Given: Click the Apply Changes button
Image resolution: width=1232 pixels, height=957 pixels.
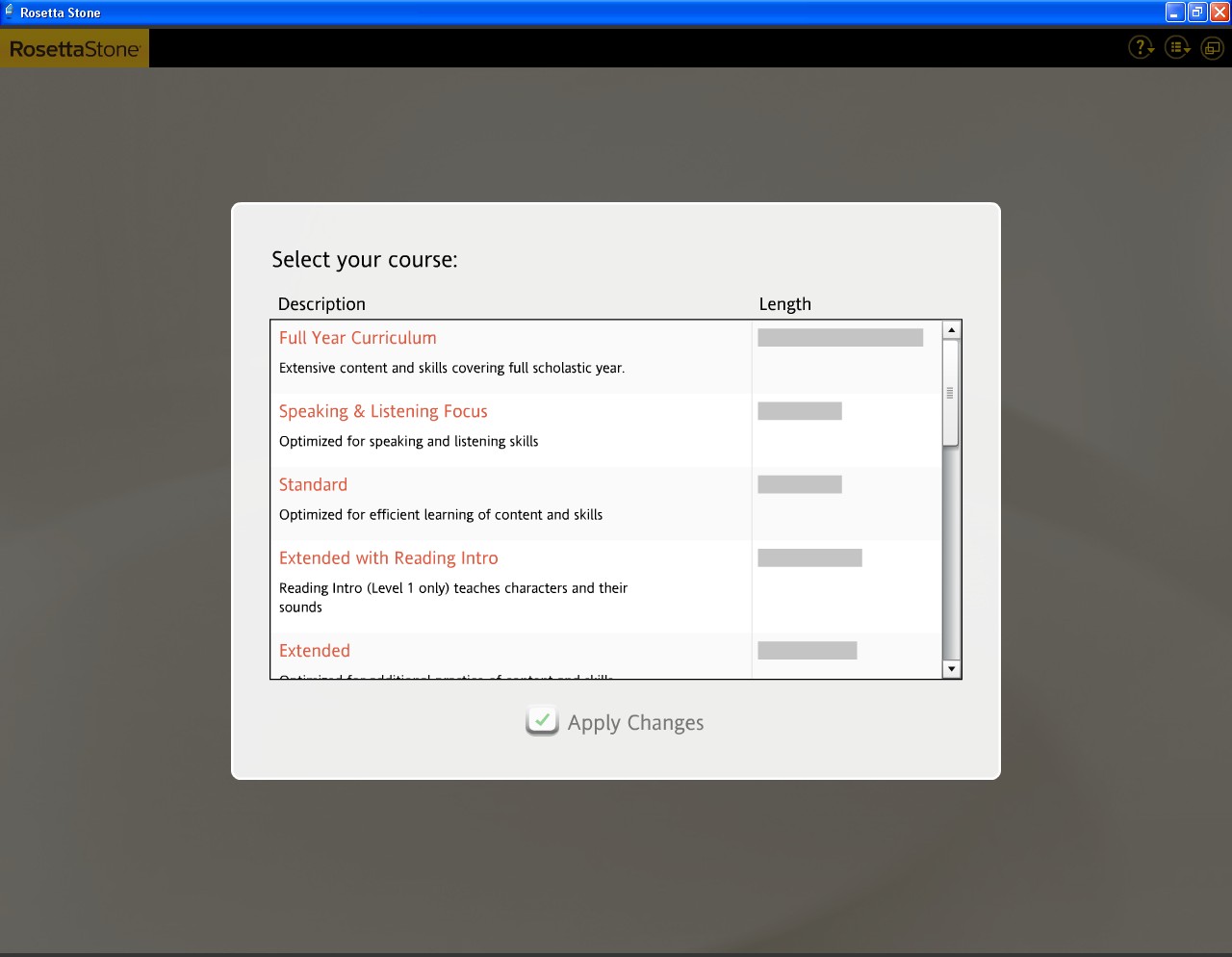Looking at the screenshot, I should pos(615,722).
